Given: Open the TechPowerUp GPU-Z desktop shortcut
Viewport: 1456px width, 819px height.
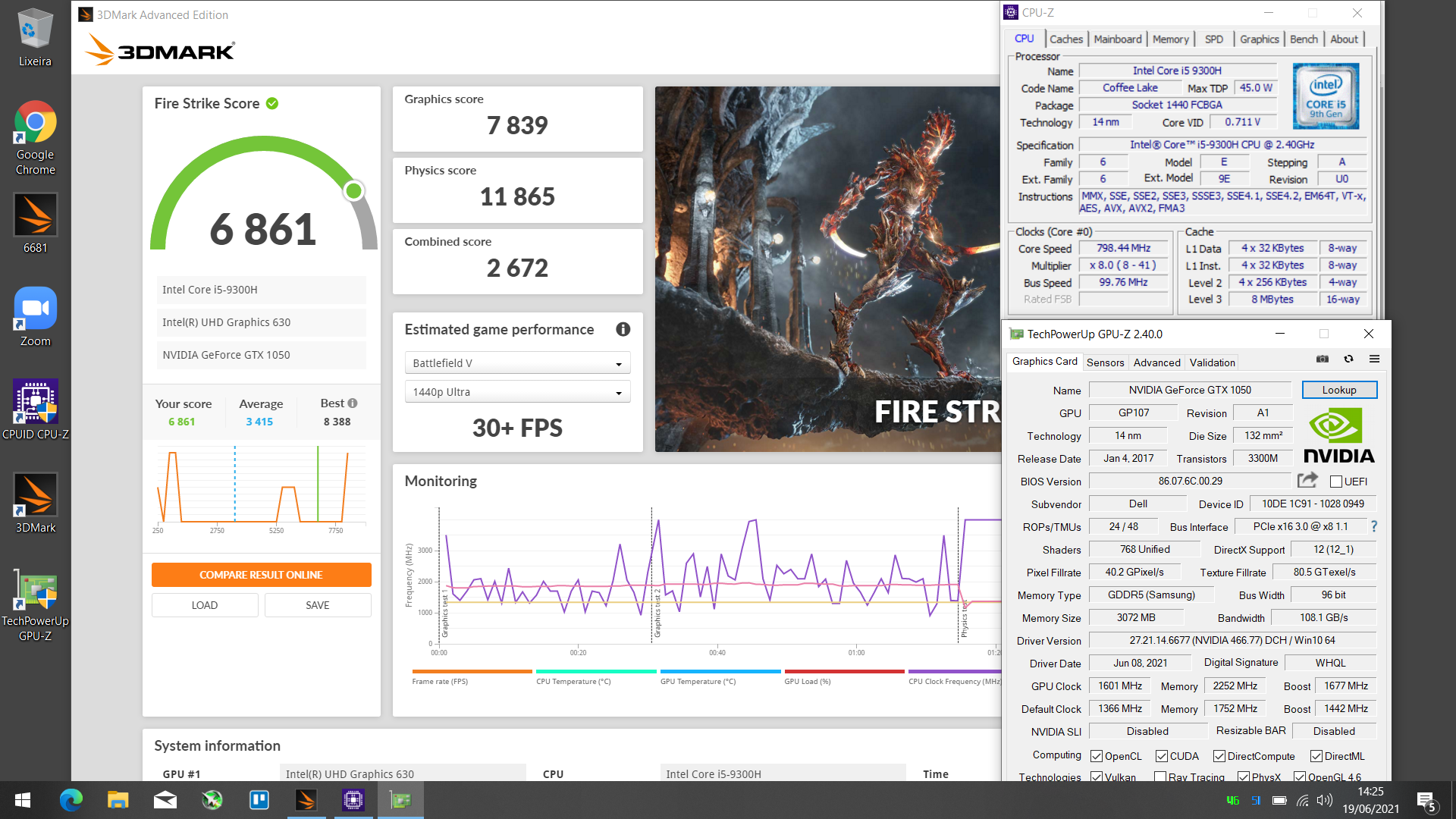Looking at the screenshot, I should (x=35, y=604).
